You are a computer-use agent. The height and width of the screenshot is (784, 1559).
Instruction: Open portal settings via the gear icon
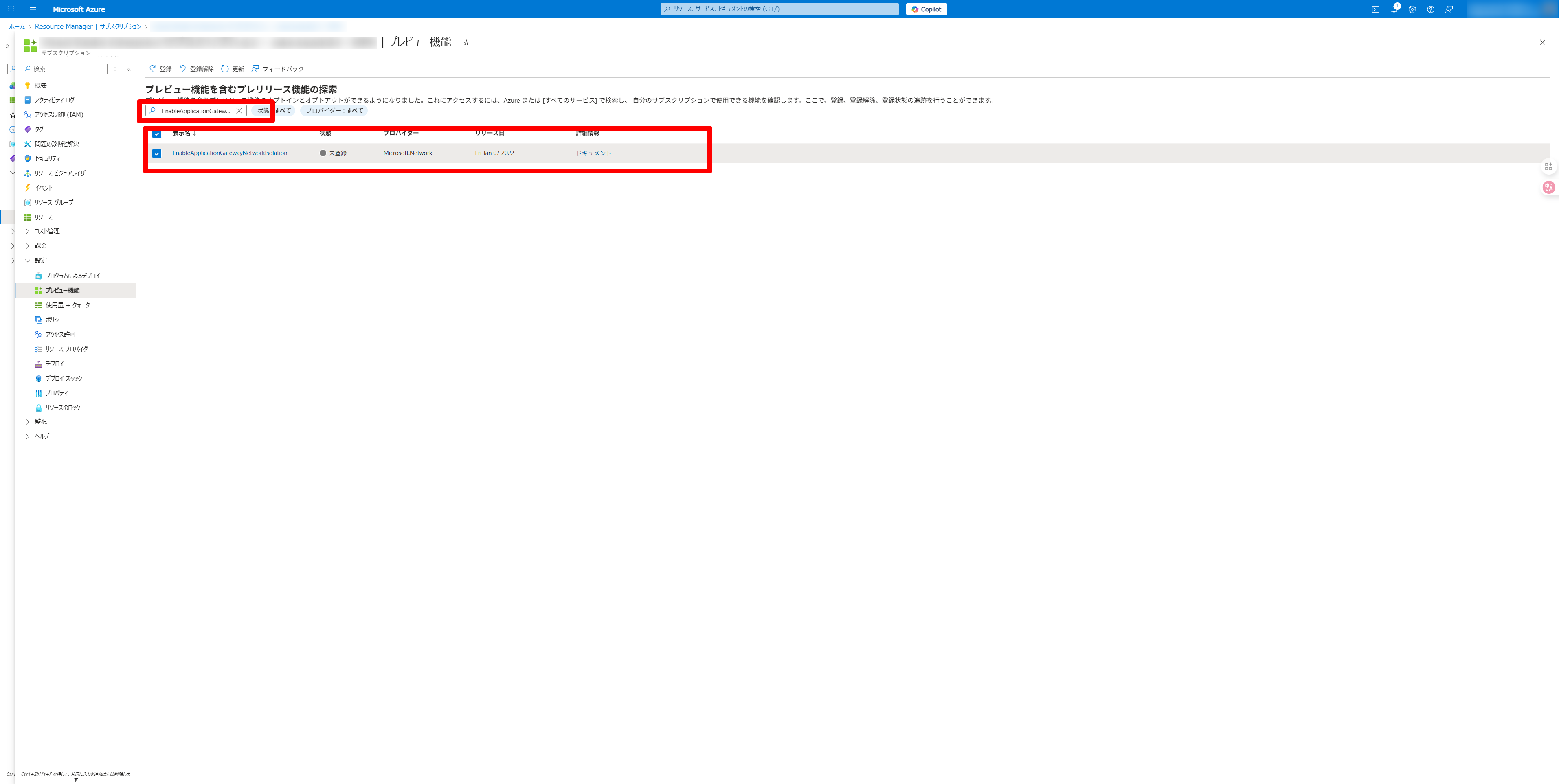click(x=1412, y=9)
